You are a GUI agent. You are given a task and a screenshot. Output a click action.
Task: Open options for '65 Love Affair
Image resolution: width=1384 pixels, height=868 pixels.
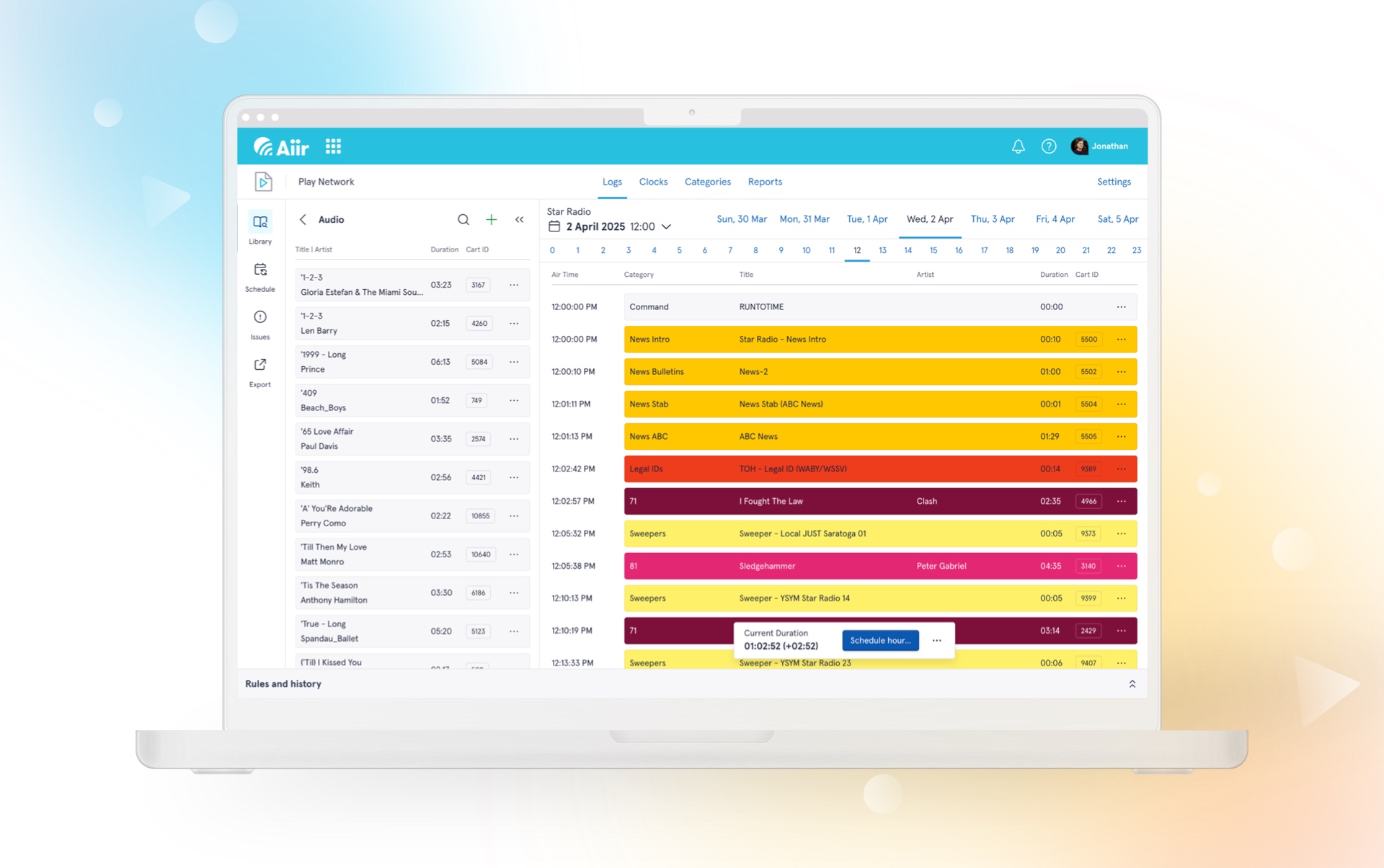pos(514,438)
